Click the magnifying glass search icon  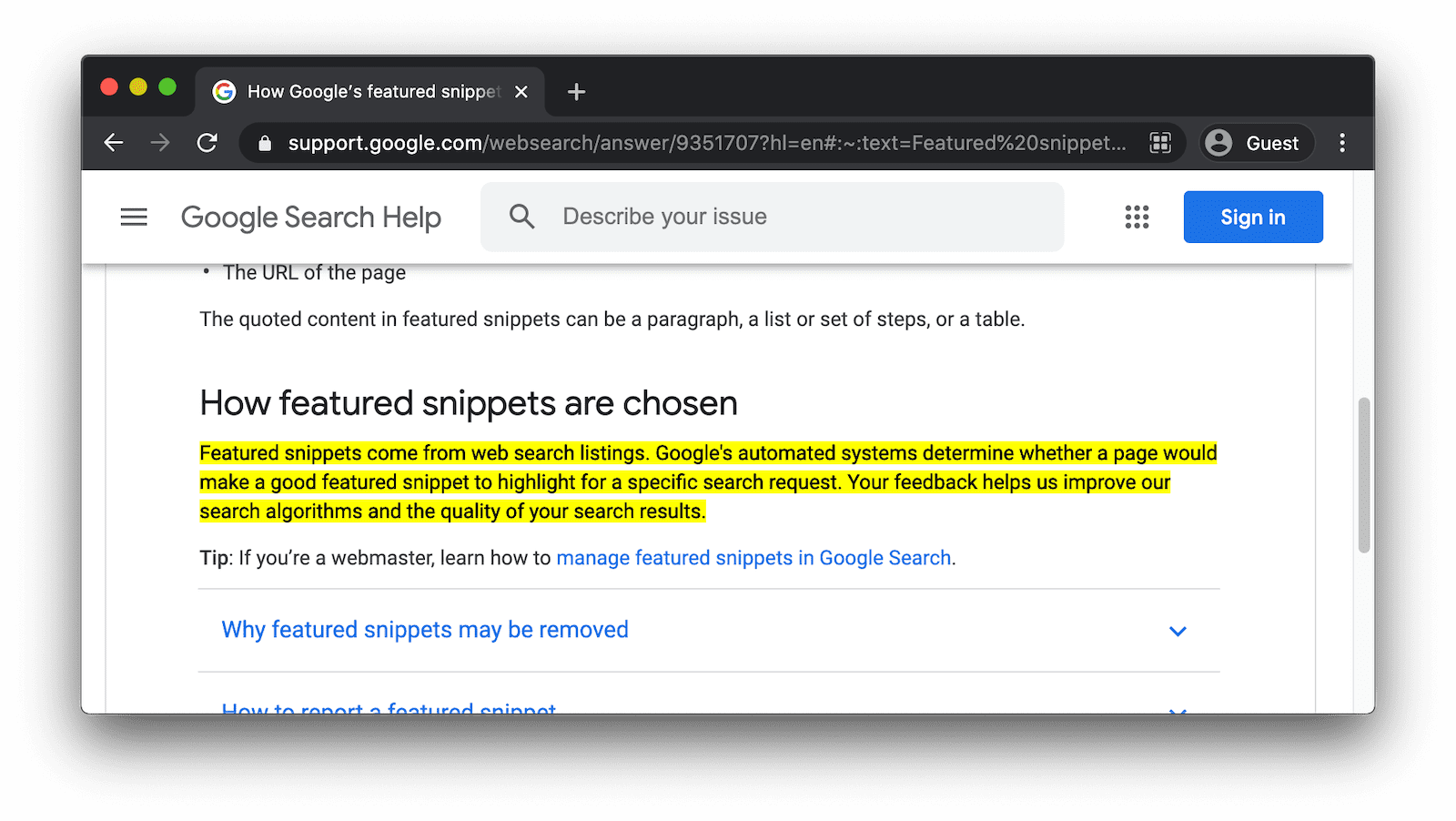(521, 217)
